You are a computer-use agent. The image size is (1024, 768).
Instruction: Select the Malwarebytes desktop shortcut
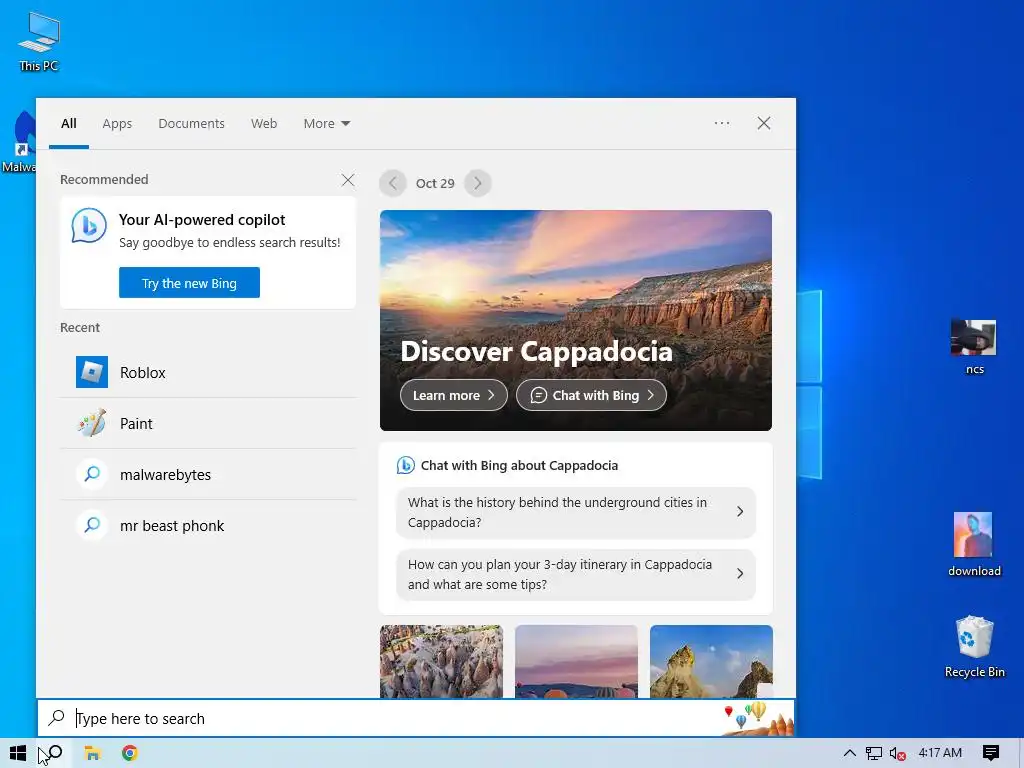[x=18, y=142]
